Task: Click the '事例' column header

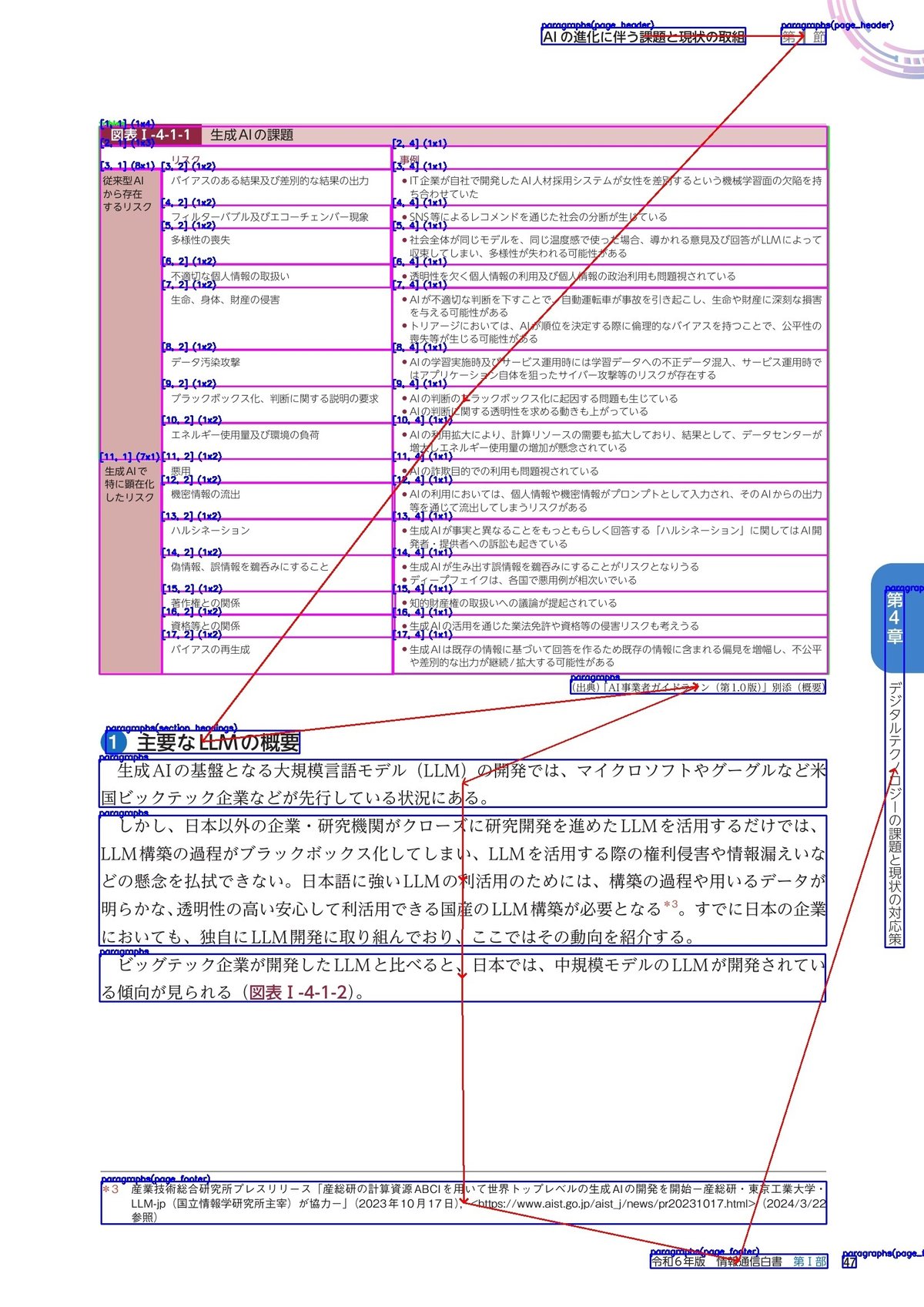Action: [409, 159]
